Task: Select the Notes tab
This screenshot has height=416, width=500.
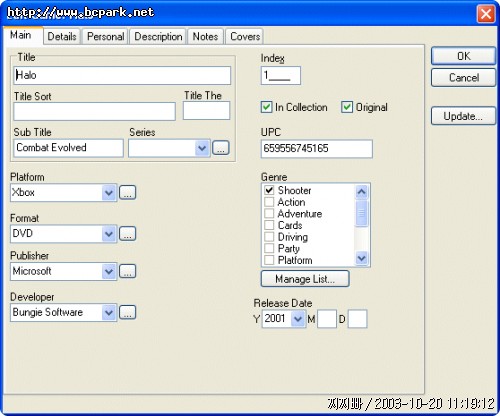Action: 205,36
